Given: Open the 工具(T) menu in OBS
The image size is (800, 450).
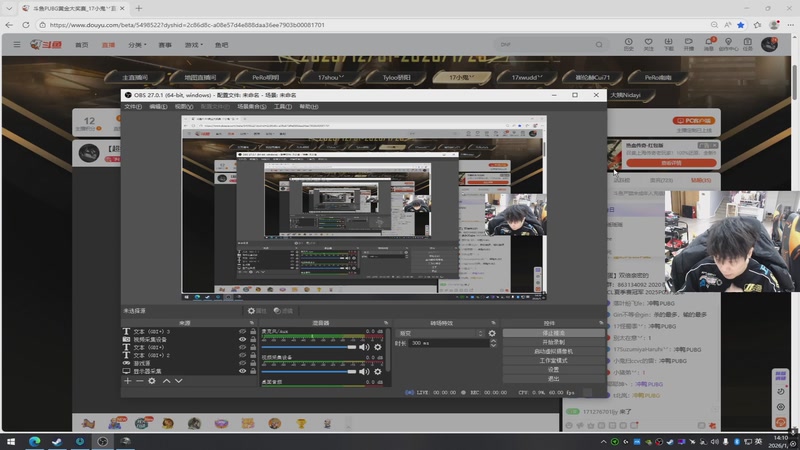Looking at the screenshot, I should [x=283, y=107].
